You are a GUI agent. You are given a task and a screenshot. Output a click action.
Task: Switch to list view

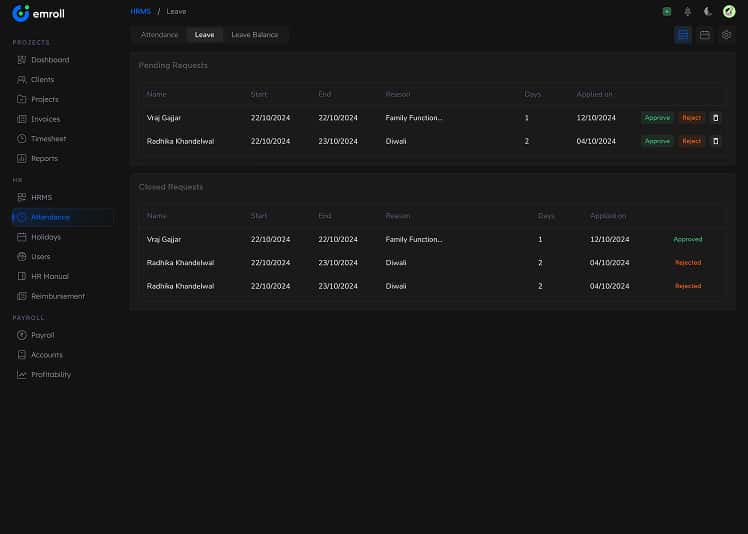click(x=683, y=35)
